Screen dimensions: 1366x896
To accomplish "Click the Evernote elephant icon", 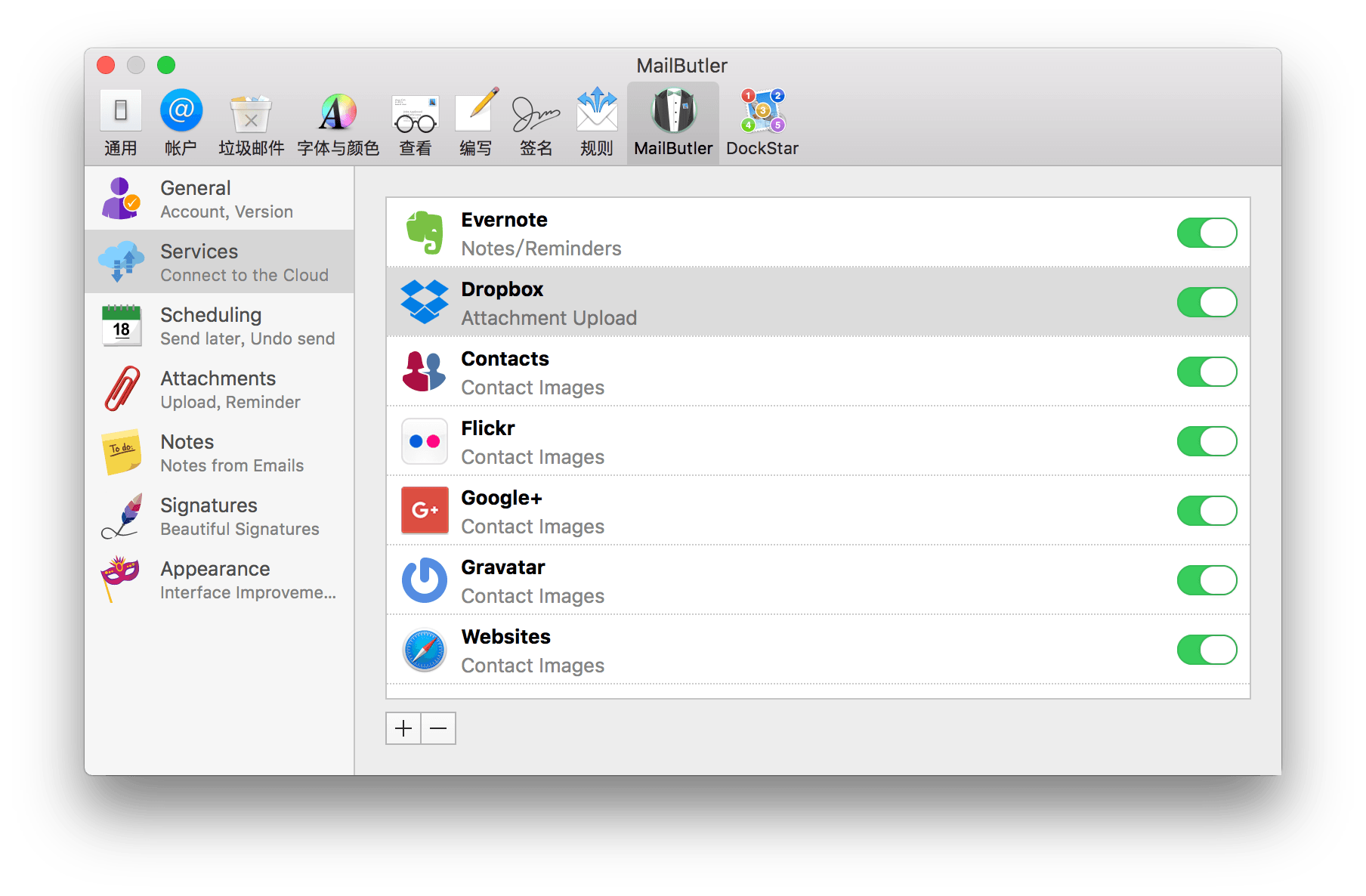I will click(425, 233).
